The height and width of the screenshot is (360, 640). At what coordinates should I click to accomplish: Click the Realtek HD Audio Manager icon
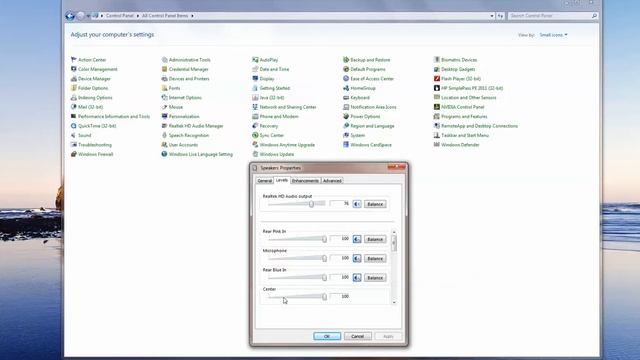point(164,126)
